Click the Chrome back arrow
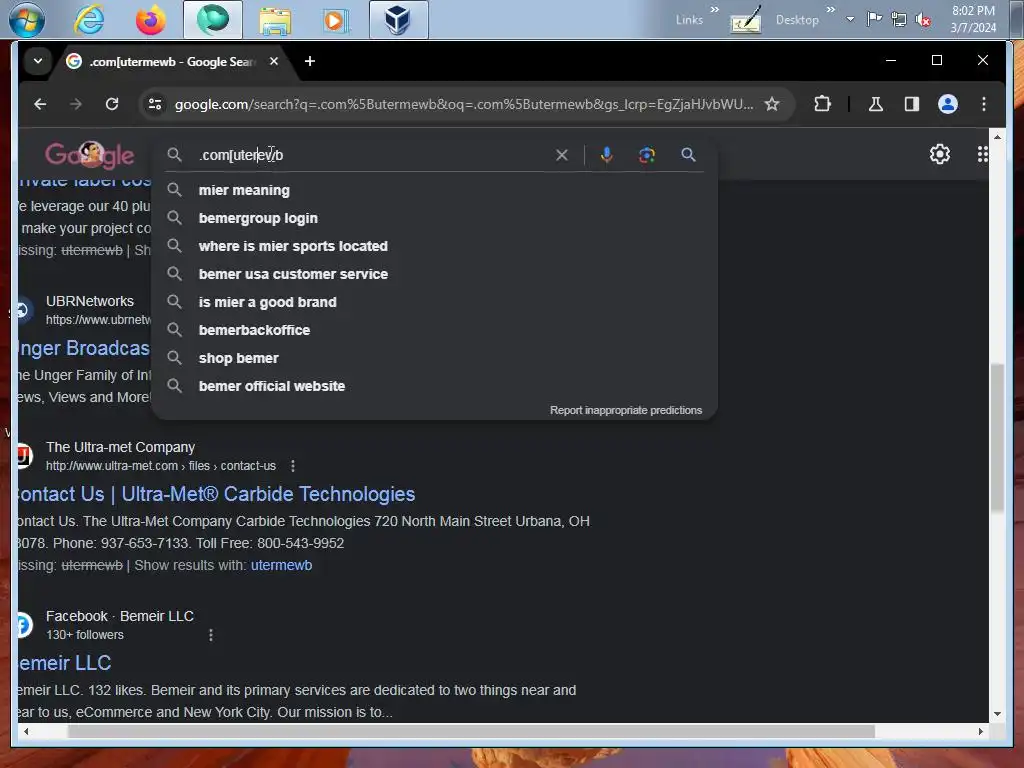The height and width of the screenshot is (768, 1024). [x=40, y=104]
